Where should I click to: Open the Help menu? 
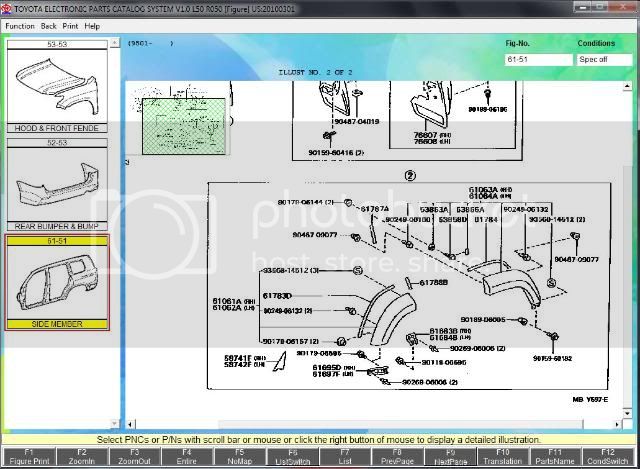point(92,26)
